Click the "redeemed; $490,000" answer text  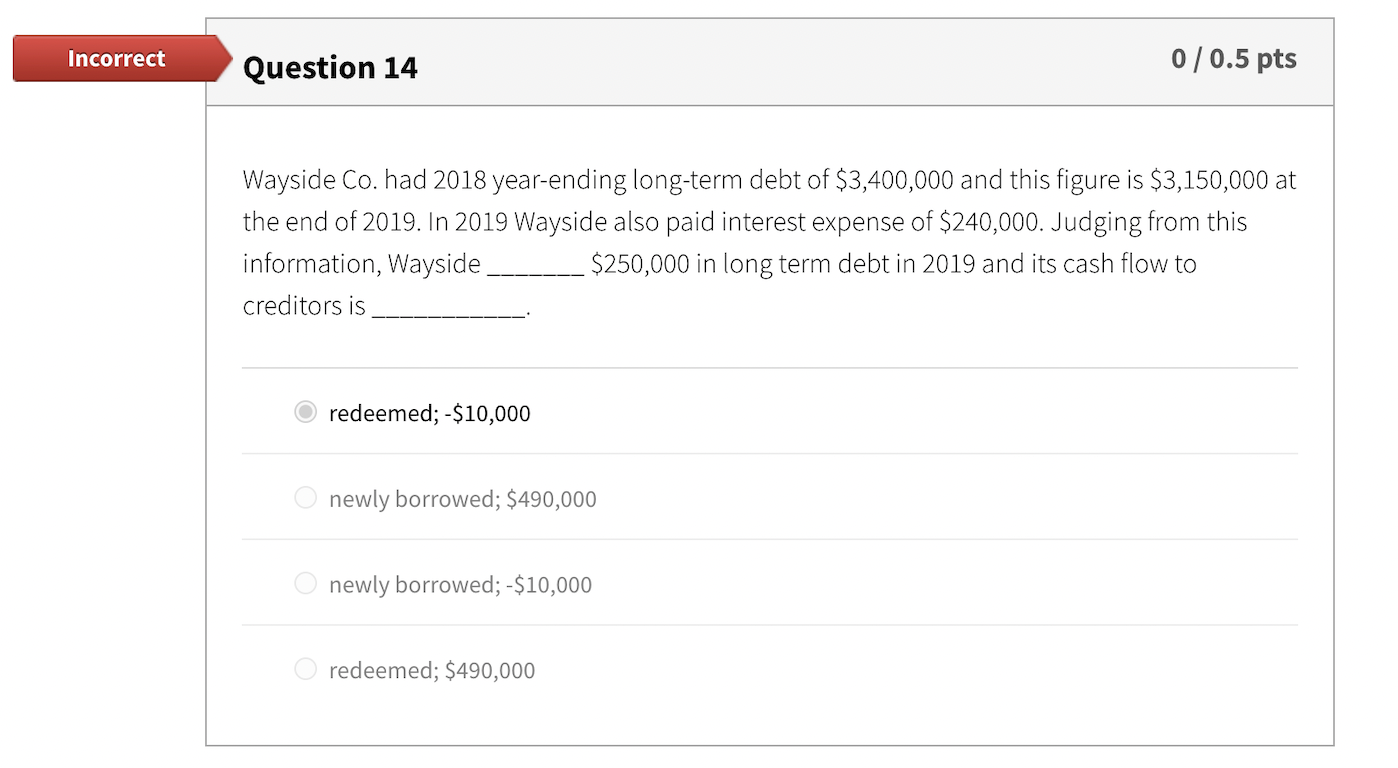432,671
